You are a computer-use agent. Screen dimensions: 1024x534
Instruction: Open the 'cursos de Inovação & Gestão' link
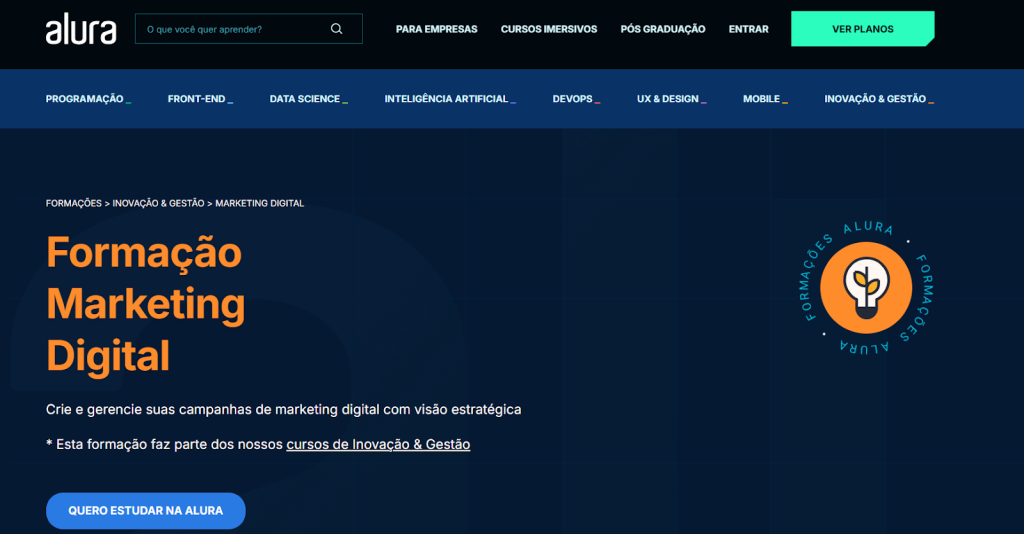coord(378,444)
